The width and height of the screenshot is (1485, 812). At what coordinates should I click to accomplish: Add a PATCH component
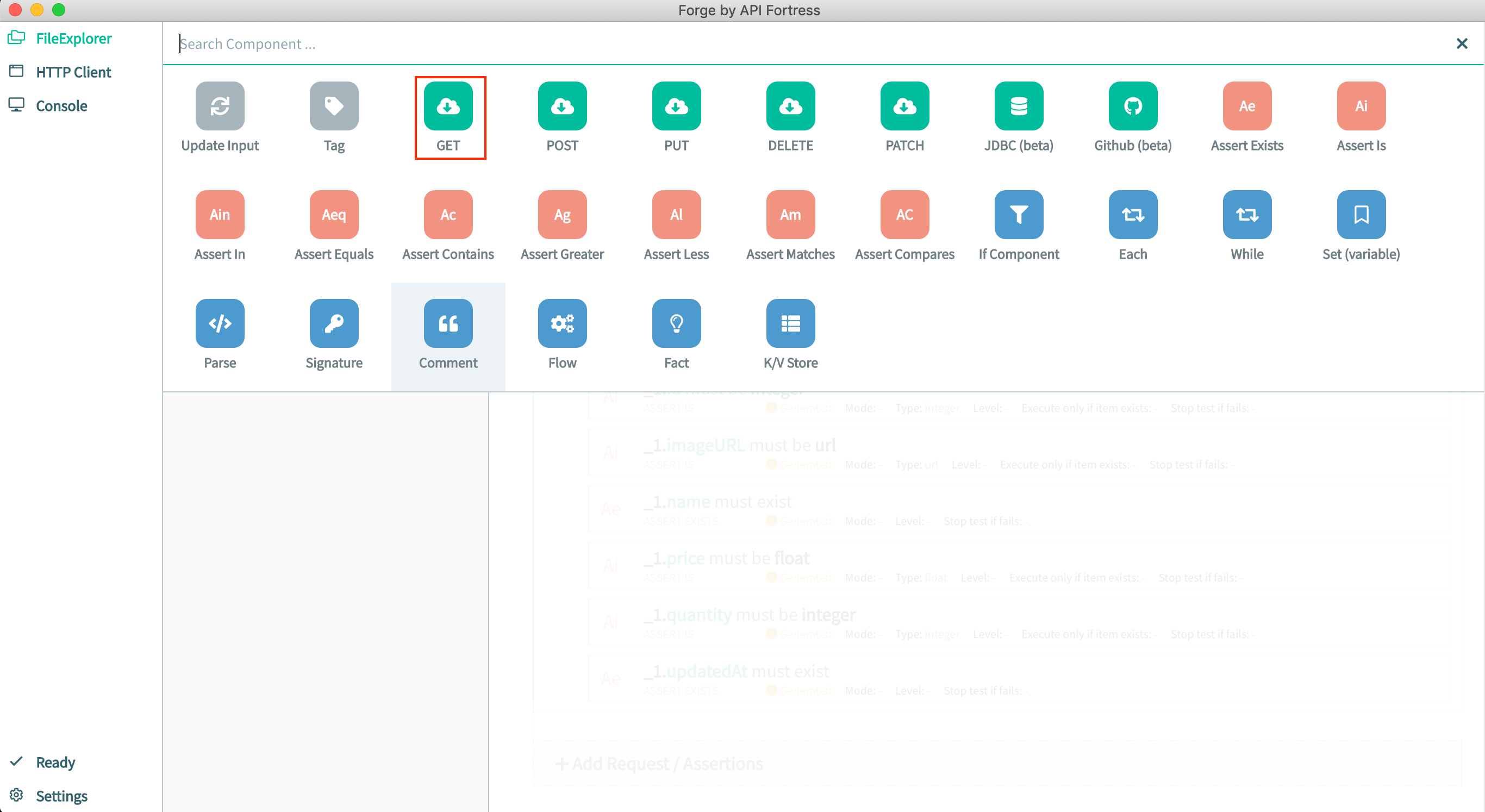pos(903,115)
